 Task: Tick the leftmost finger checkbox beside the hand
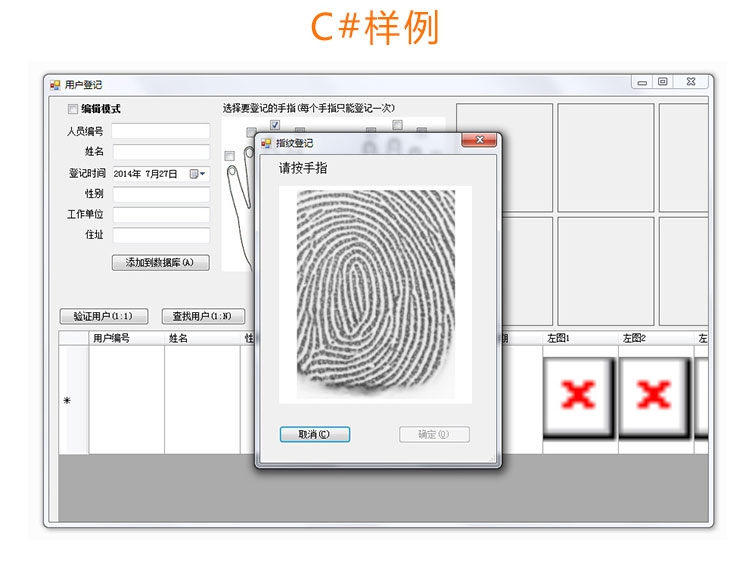(230, 156)
